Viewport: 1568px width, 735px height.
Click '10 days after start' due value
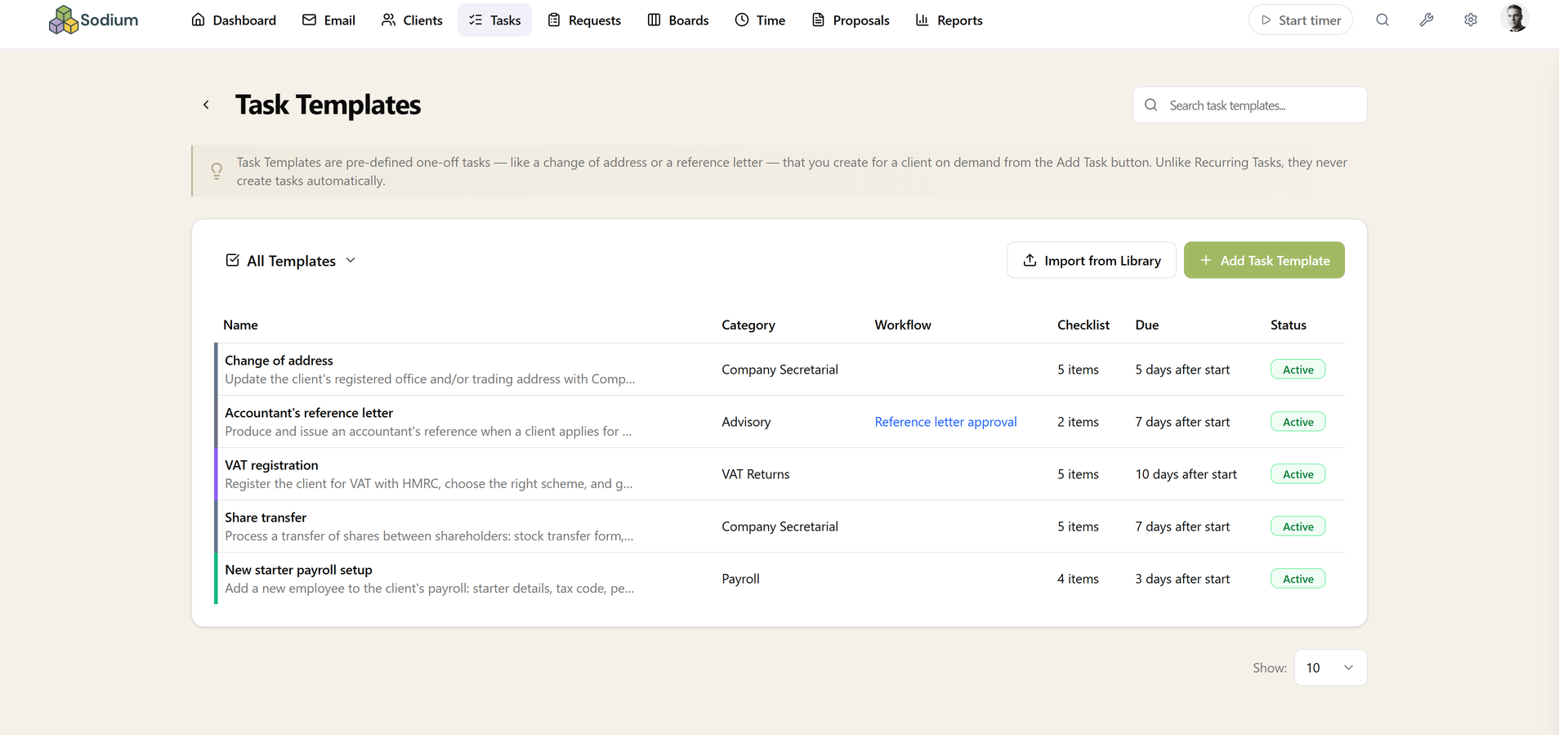point(1186,474)
